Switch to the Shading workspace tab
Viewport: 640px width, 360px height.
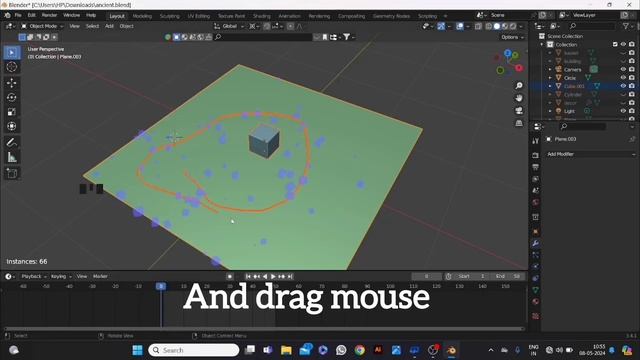(262, 16)
